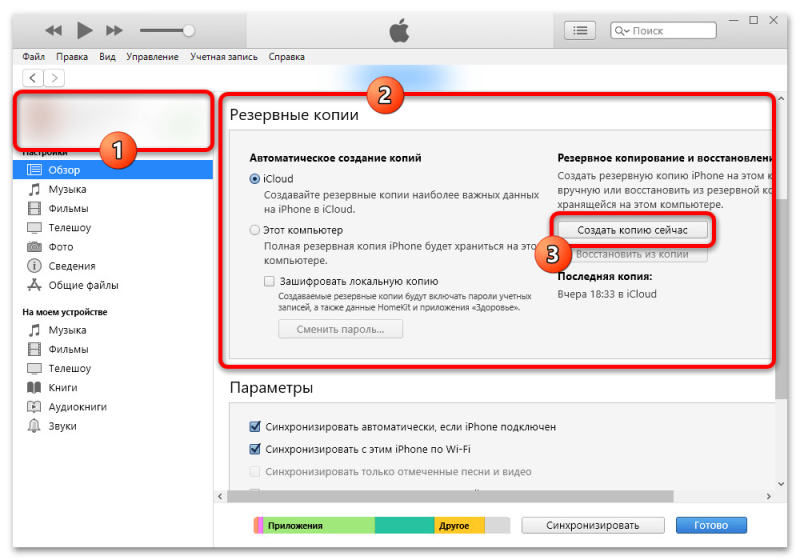The image size is (800, 560).
Task: Go forward with the right chevron button
Action: (54, 78)
